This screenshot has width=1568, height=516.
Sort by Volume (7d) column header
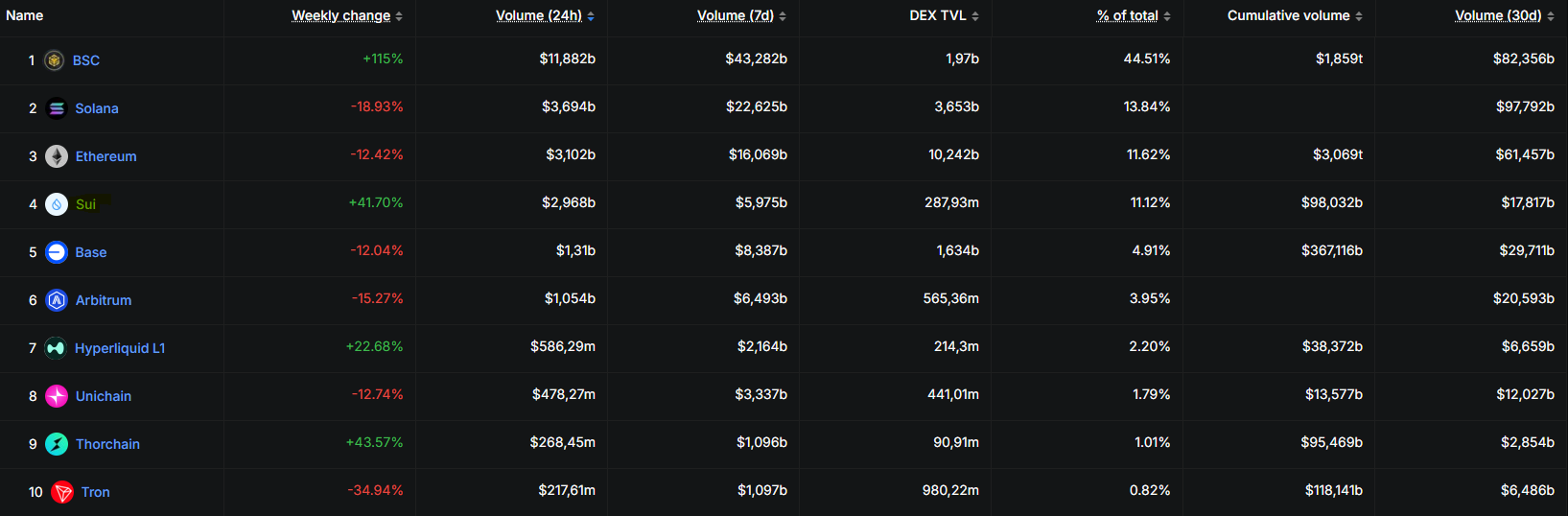pyautogui.click(x=735, y=15)
